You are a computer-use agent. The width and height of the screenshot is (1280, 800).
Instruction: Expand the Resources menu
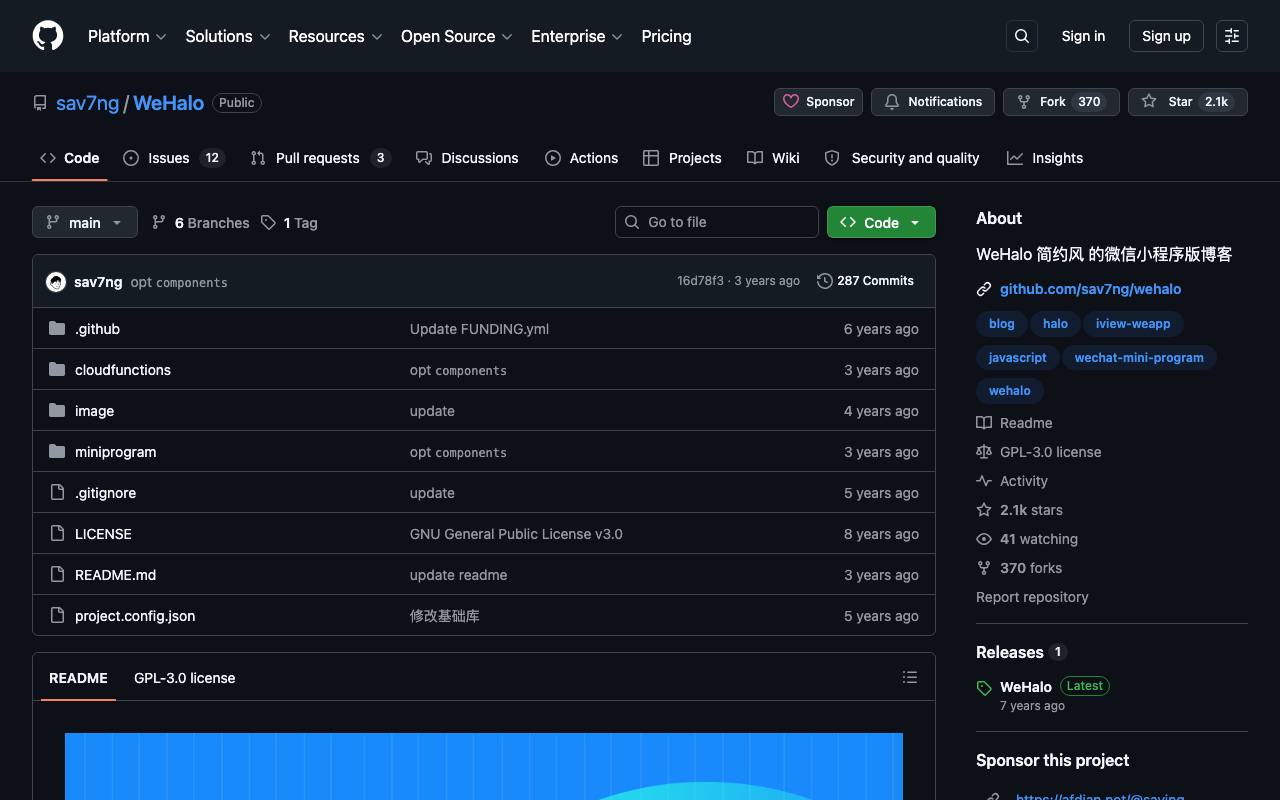click(x=335, y=36)
